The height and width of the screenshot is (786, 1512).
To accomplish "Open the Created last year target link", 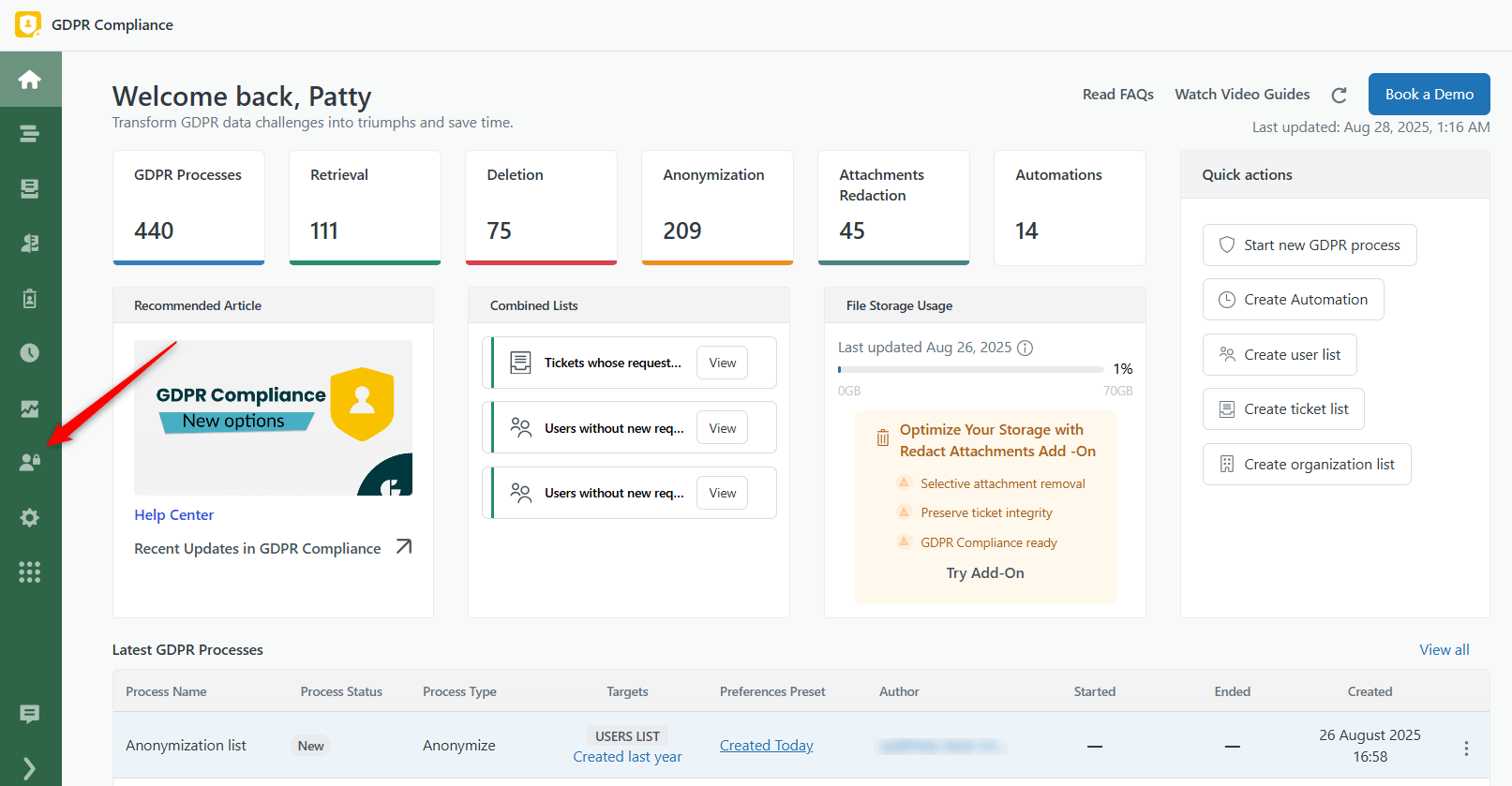I will tap(627, 757).
